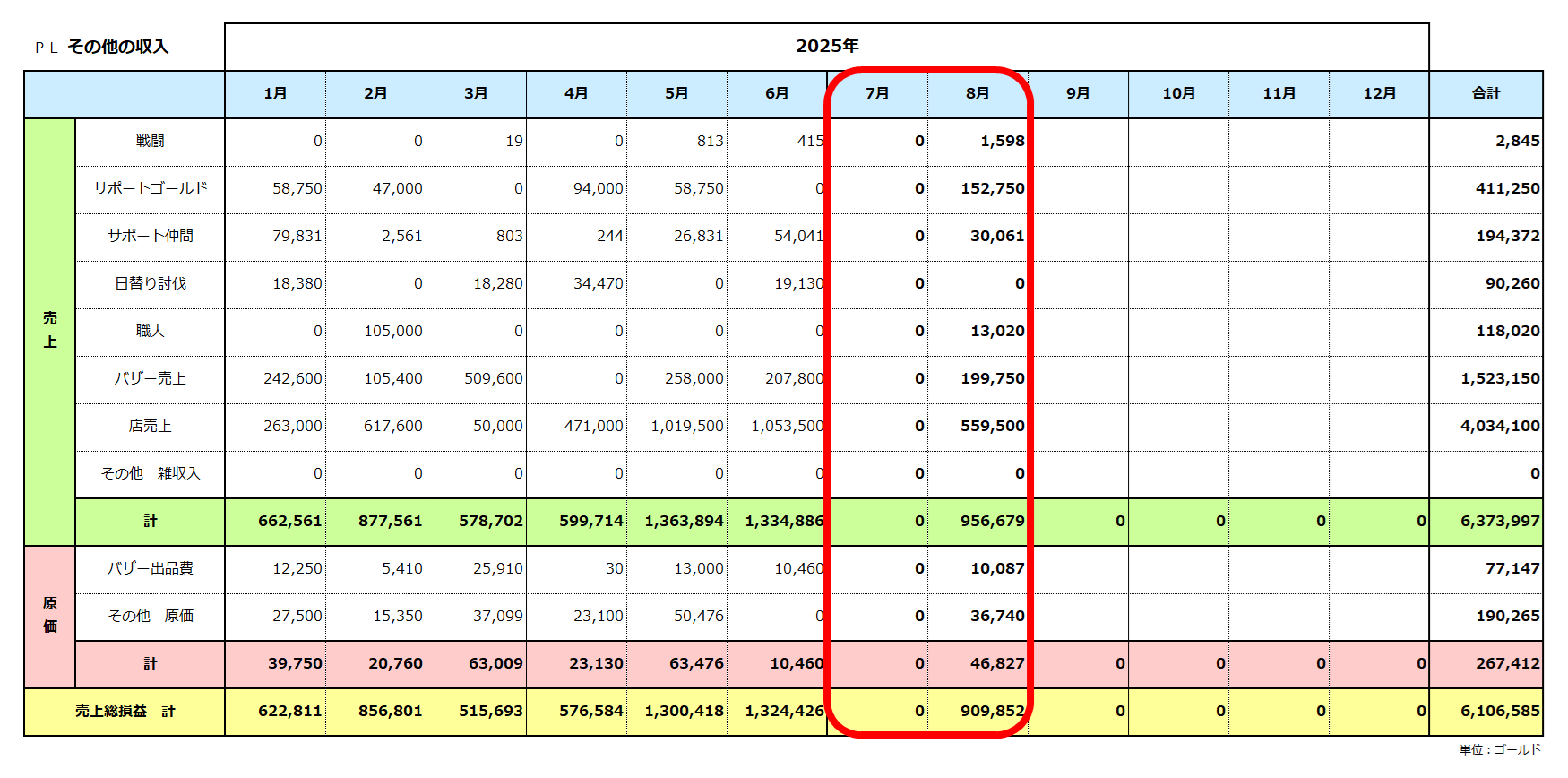This screenshot has width=1568, height=778.
Task: Select the バザー売上 row label
Action: click(150, 378)
